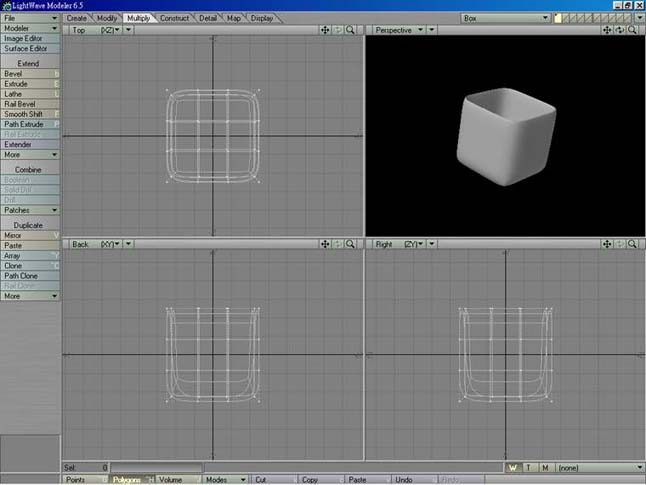Click the Mirror tool button

30,235
